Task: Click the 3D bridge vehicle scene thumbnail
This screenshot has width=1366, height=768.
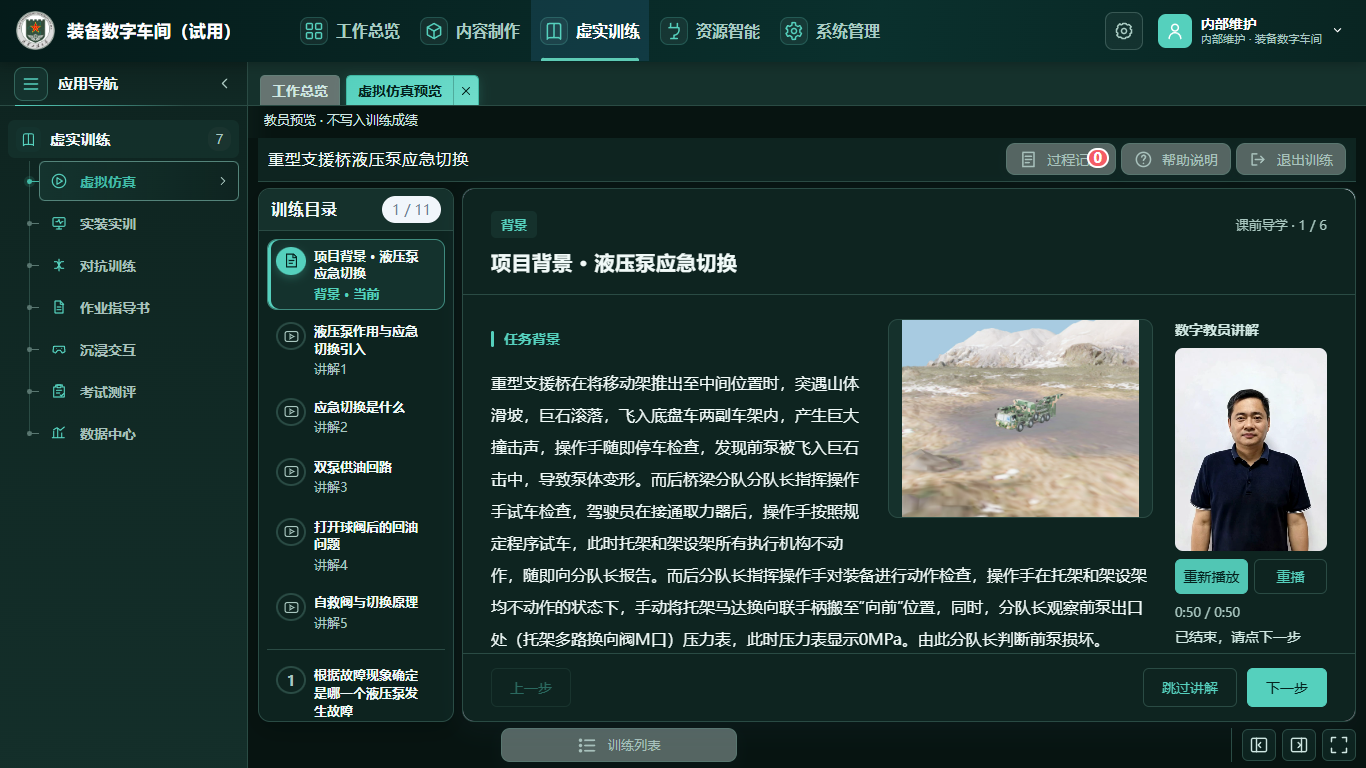Action: (x=1020, y=418)
